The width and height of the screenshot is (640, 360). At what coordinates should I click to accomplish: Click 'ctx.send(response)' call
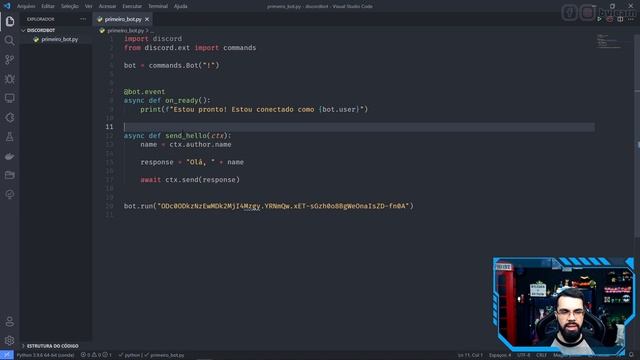[202, 180]
